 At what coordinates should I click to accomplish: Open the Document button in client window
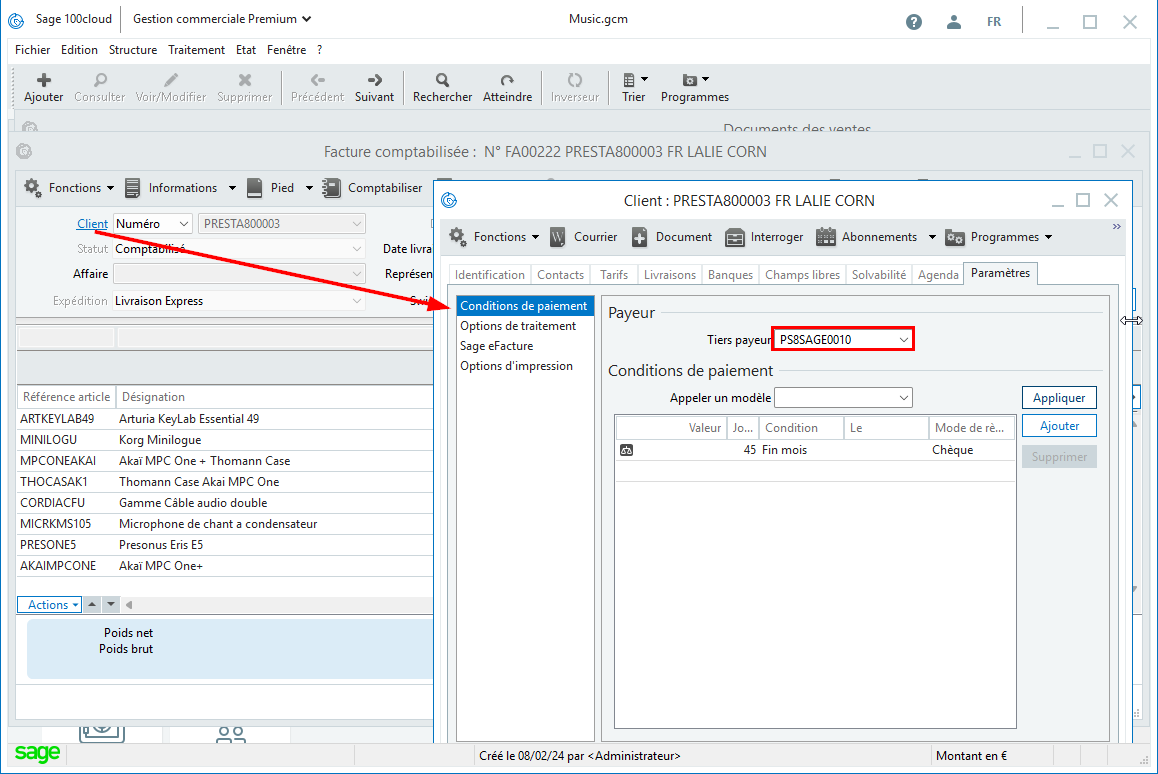[672, 237]
